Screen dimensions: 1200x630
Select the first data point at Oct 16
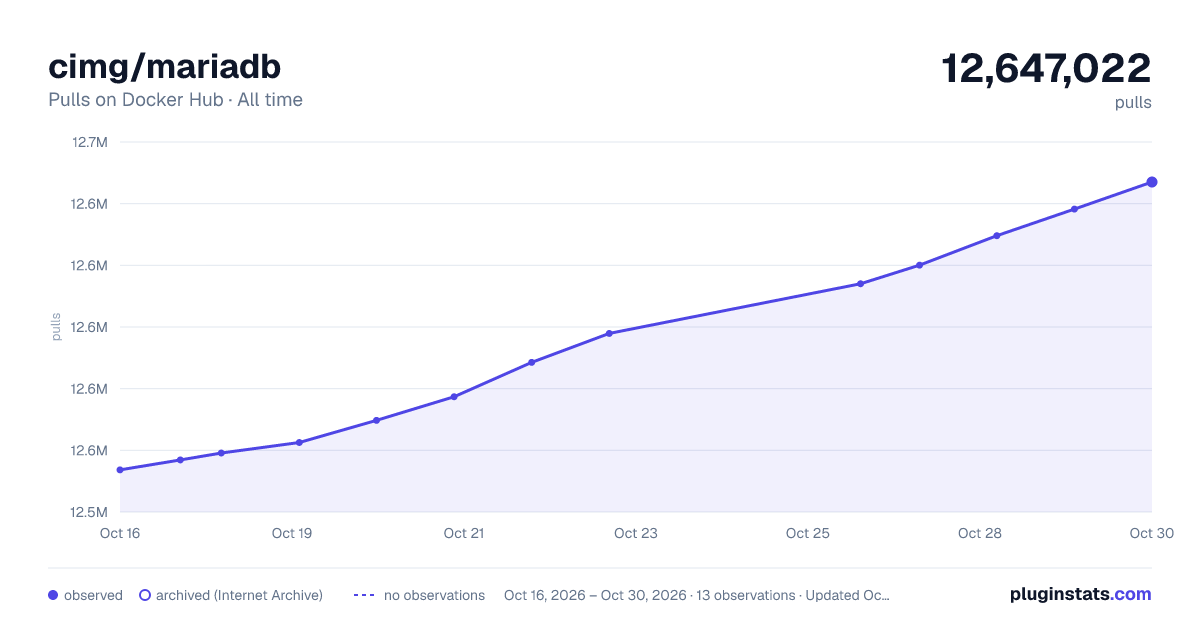(120, 470)
